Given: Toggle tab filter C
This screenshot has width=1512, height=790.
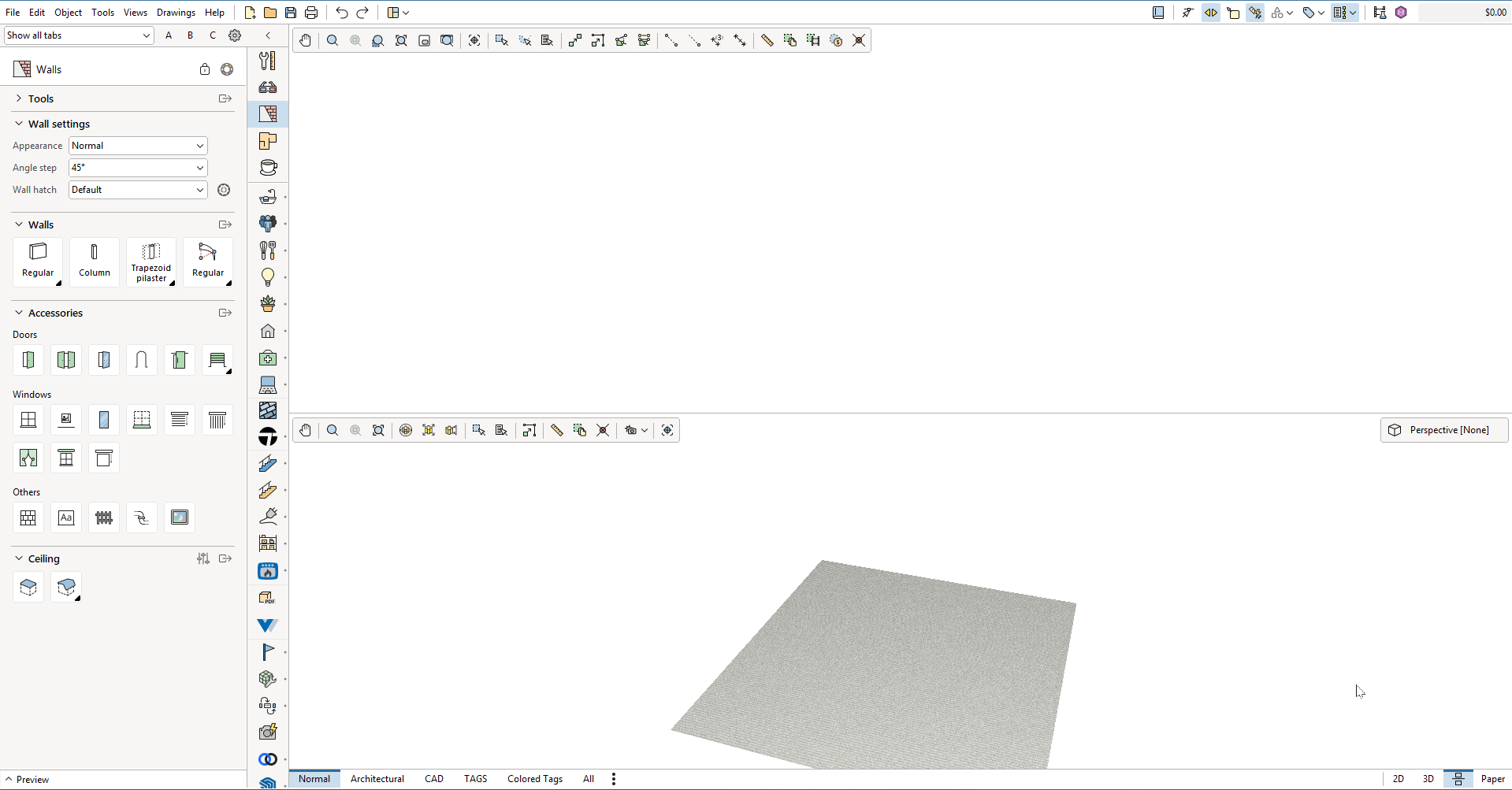Looking at the screenshot, I should coord(213,35).
